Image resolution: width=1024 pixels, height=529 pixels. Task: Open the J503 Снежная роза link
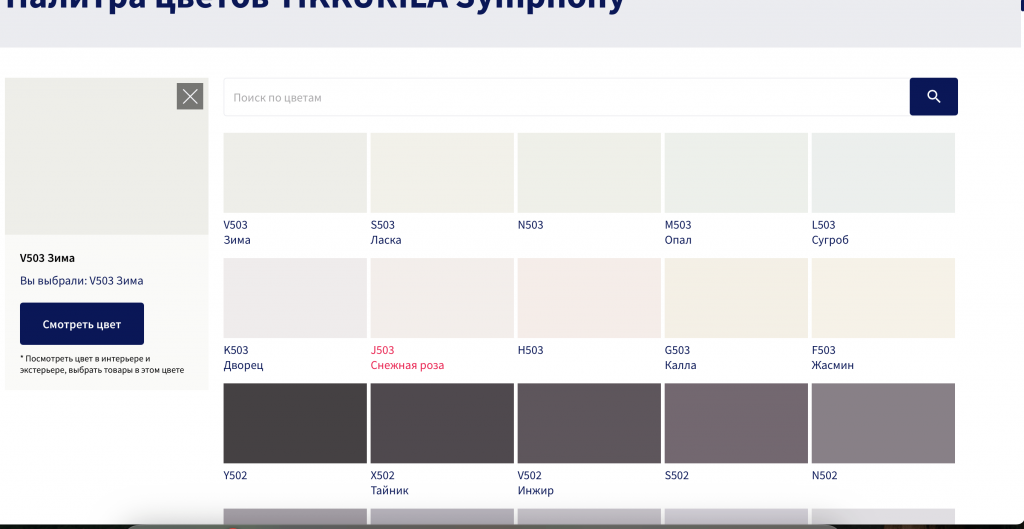pos(407,358)
